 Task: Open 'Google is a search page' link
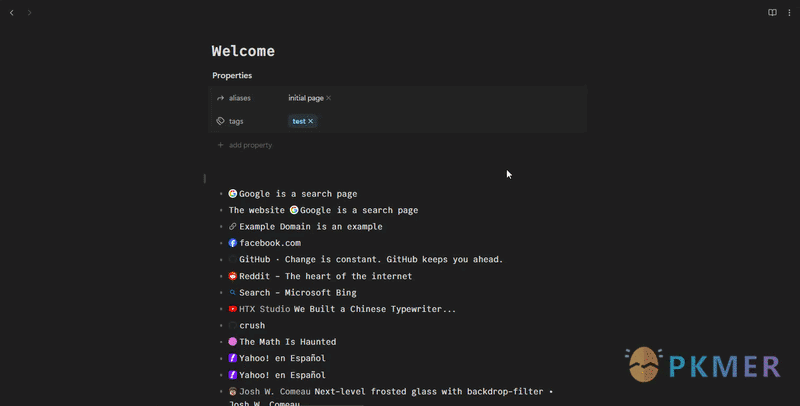click(298, 194)
